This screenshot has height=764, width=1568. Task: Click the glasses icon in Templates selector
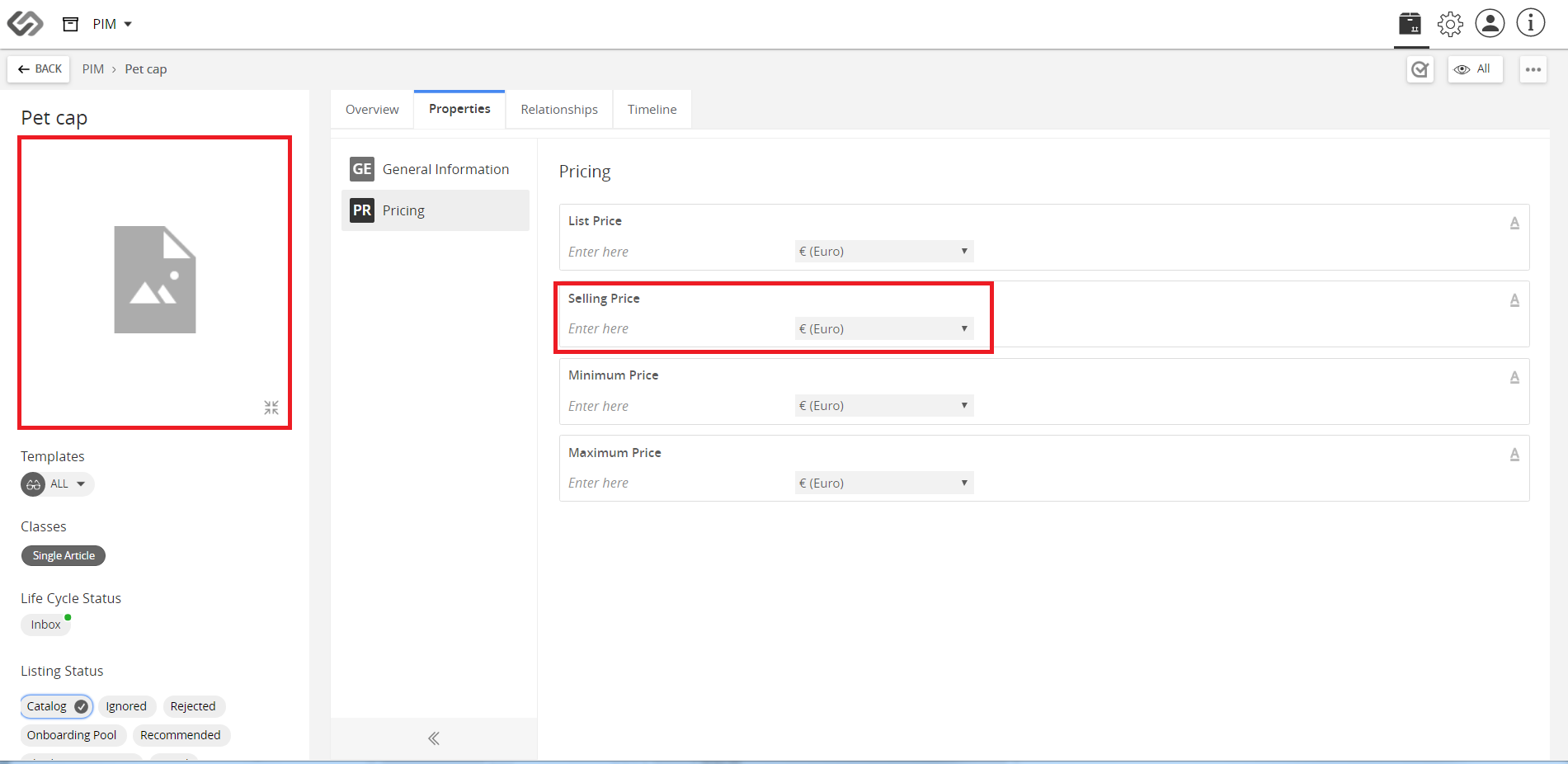[x=33, y=484]
